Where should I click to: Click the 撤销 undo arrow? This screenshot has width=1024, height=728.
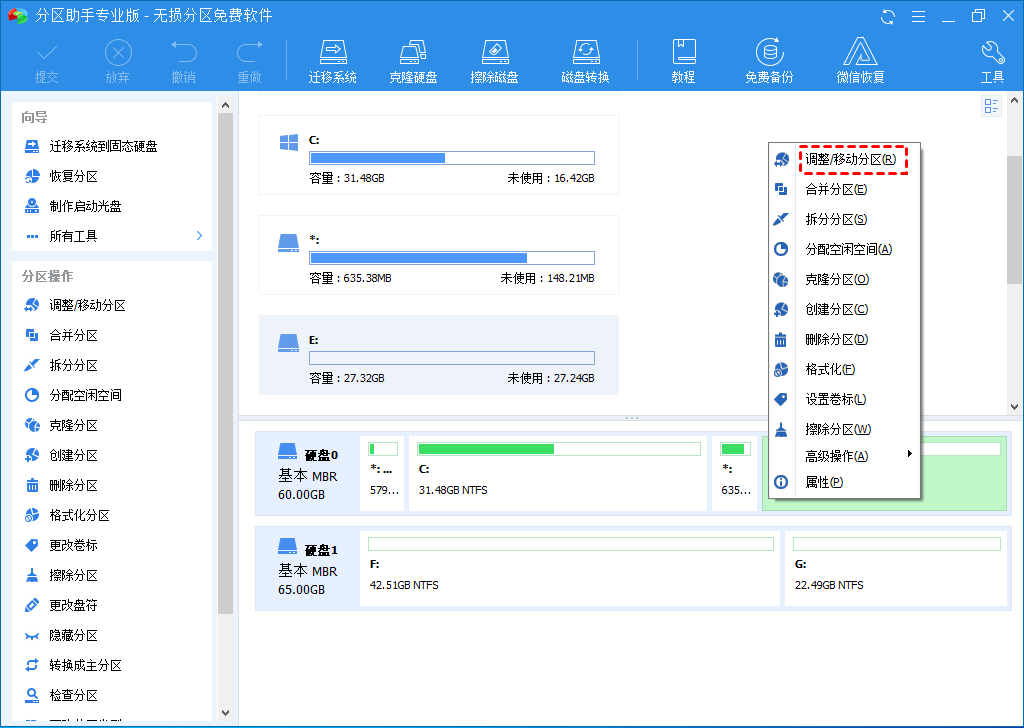pos(184,62)
